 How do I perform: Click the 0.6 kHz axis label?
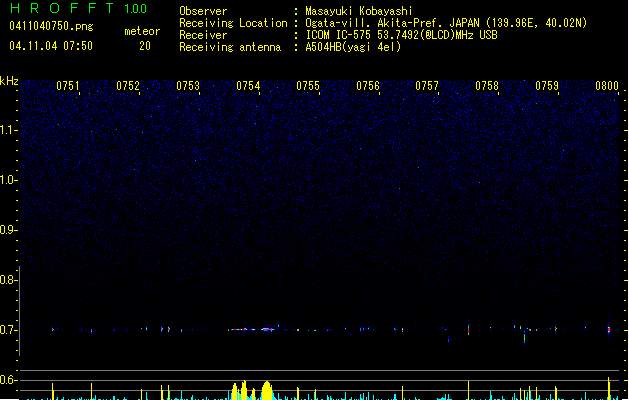pyautogui.click(x=9, y=380)
